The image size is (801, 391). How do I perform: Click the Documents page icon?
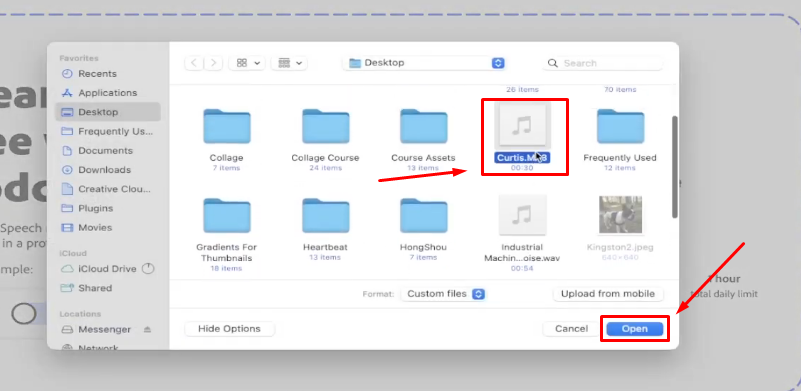[67, 151]
